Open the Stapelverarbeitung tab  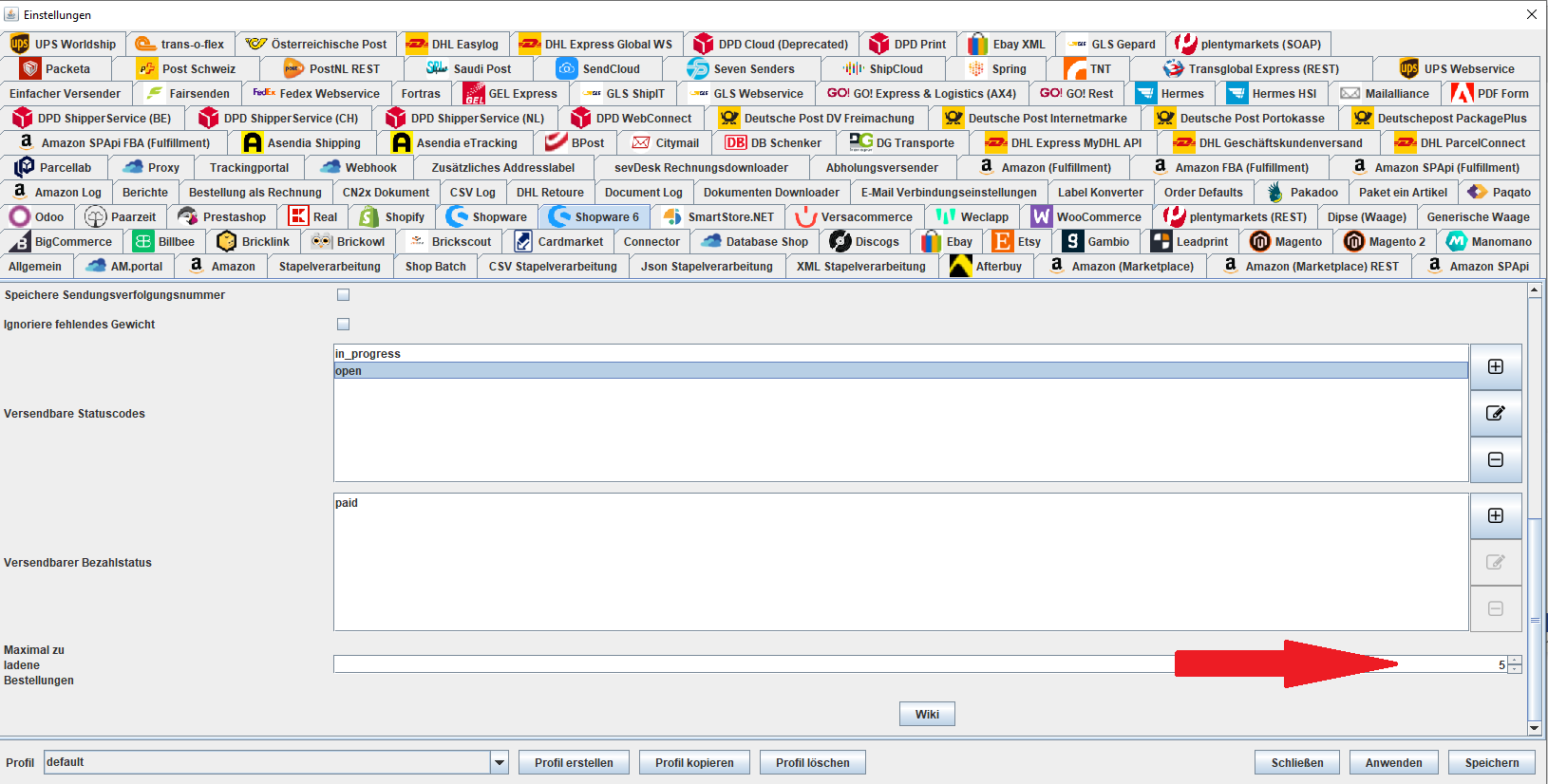pos(329,266)
